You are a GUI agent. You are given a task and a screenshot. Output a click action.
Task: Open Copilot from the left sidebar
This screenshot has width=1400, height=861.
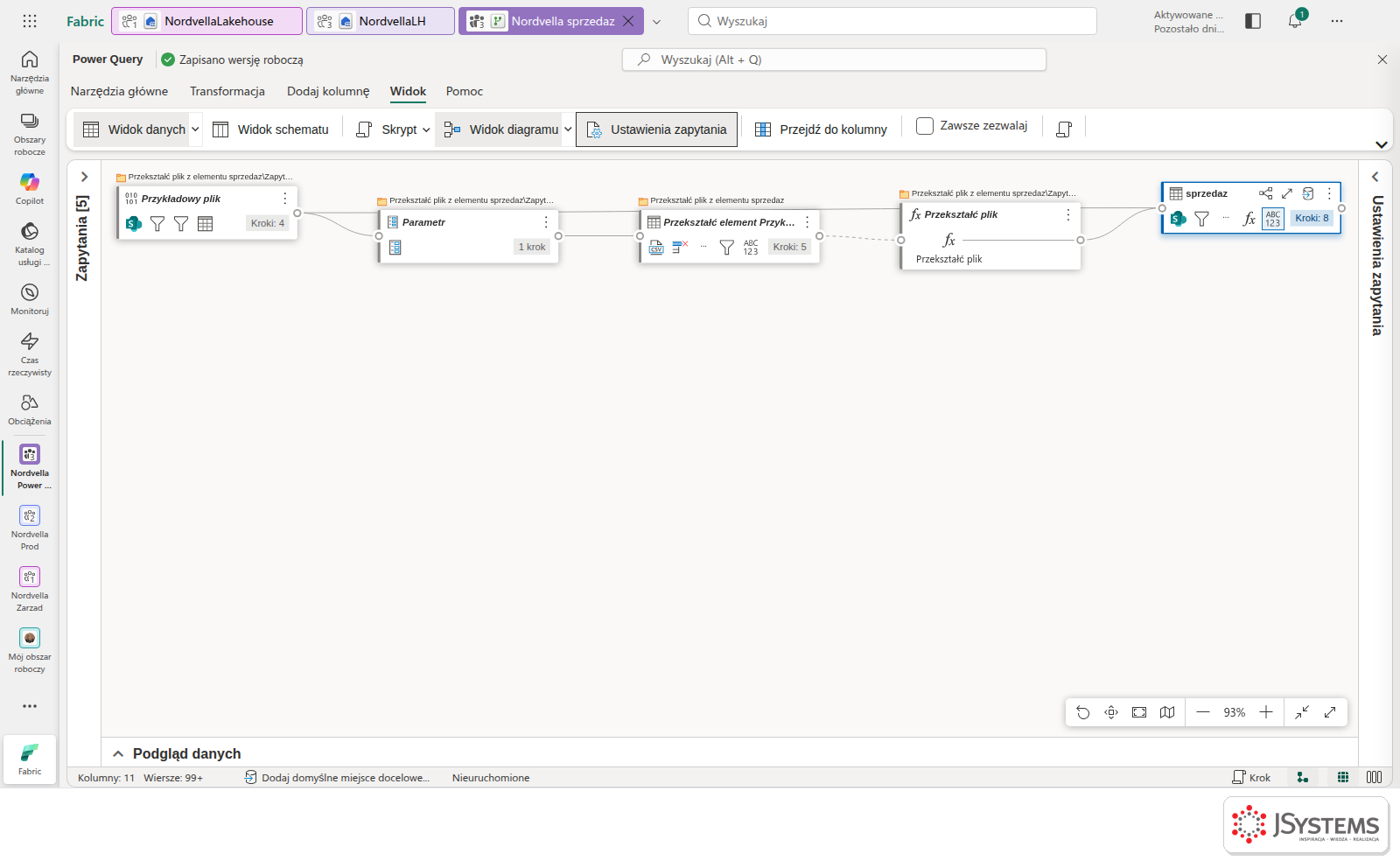pyautogui.click(x=30, y=188)
